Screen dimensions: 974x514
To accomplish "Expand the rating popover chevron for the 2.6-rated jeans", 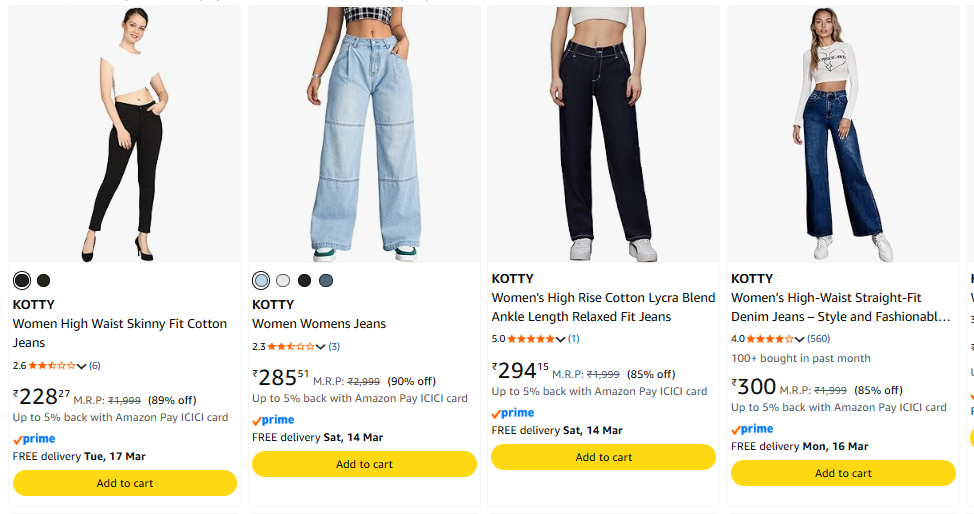I will (x=82, y=366).
